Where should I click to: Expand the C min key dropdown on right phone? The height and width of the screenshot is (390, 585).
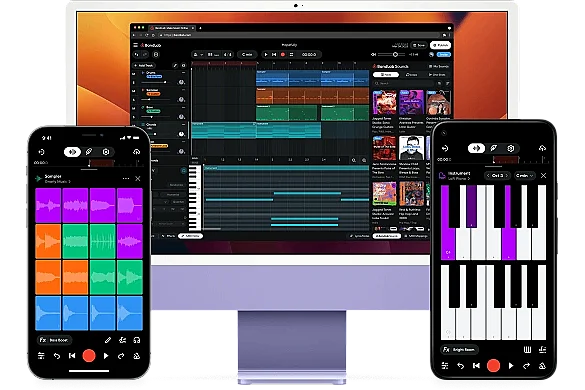525,175
